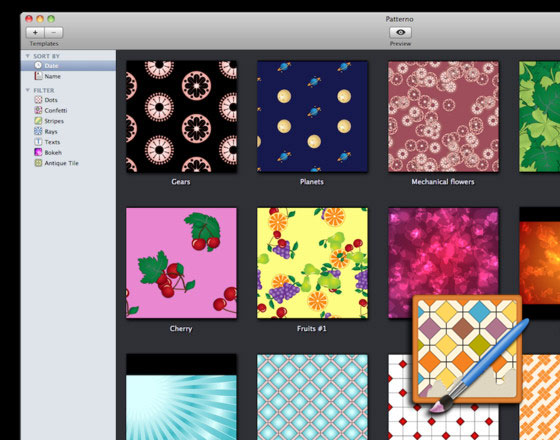The height and width of the screenshot is (440, 560).
Task: Select the Texts filter icon
Action: [38, 142]
